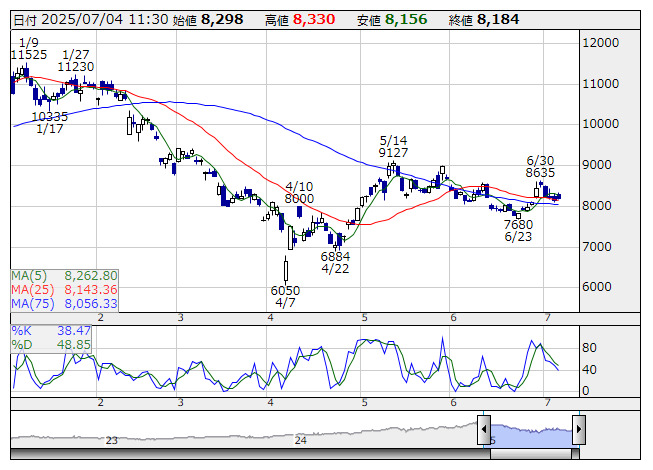The image size is (653, 470).
Task: Click the scrollbar track left of thumb
Action: pyautogui.click(x=250, y=454)
